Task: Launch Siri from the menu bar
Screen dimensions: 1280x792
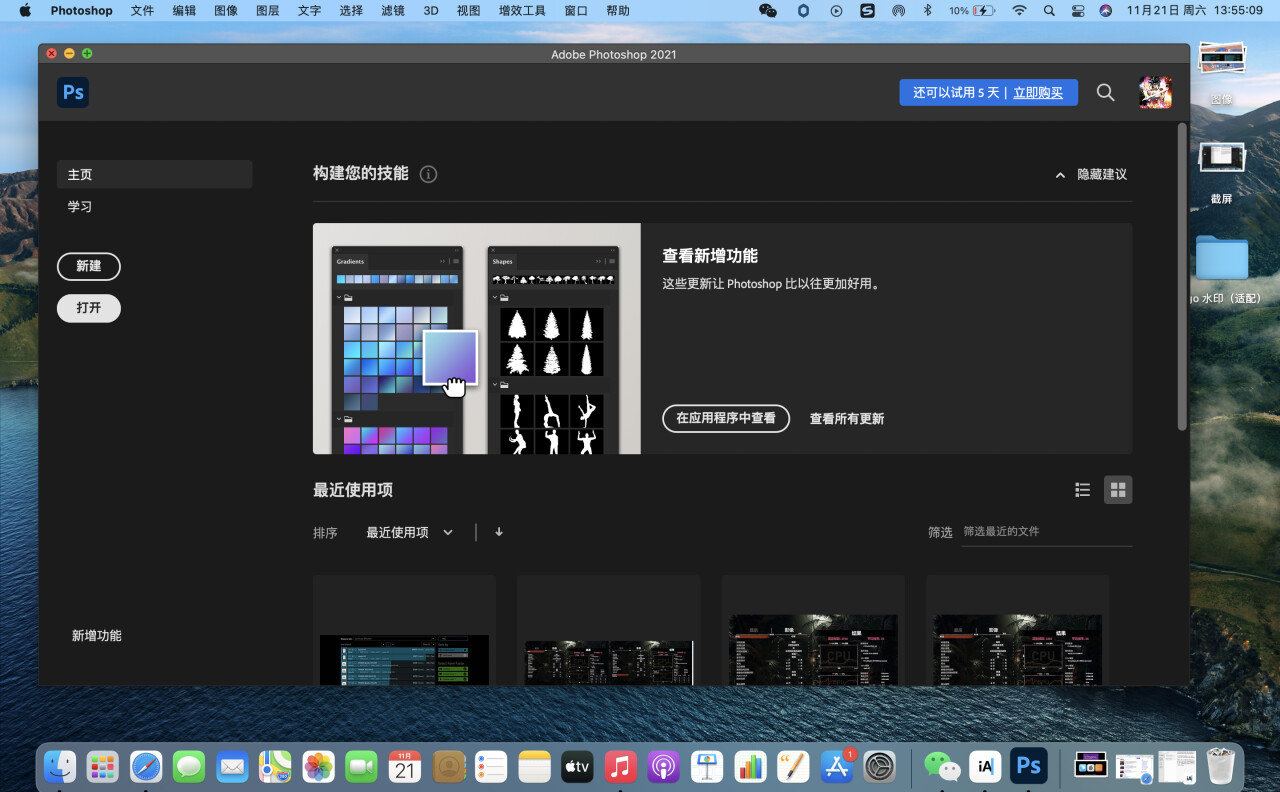Action: click(x=1105, y=10)
